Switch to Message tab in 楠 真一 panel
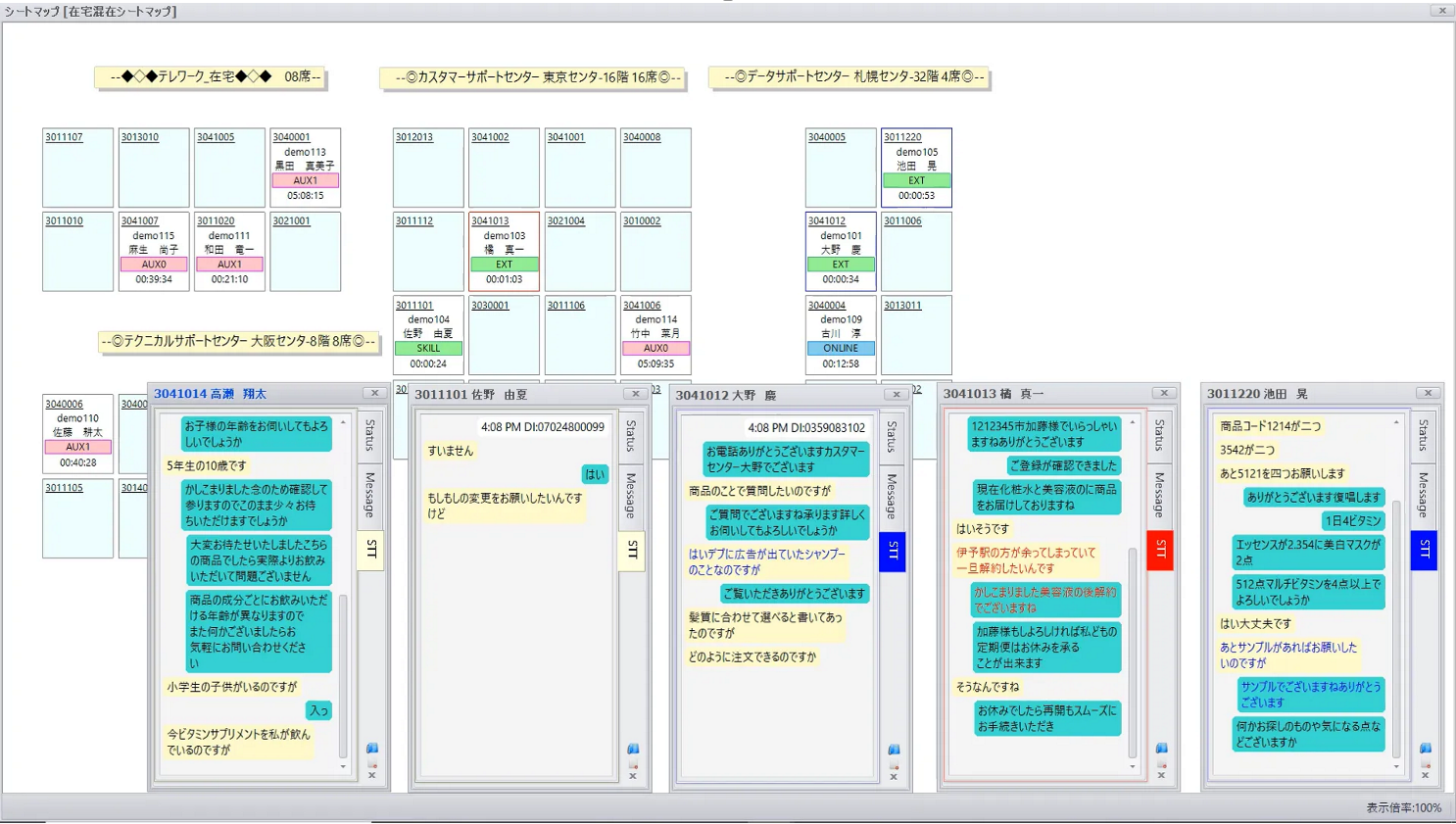The height and width of the screenshot is (824, 1456). pyautogui.click(x=1161, y=496)
